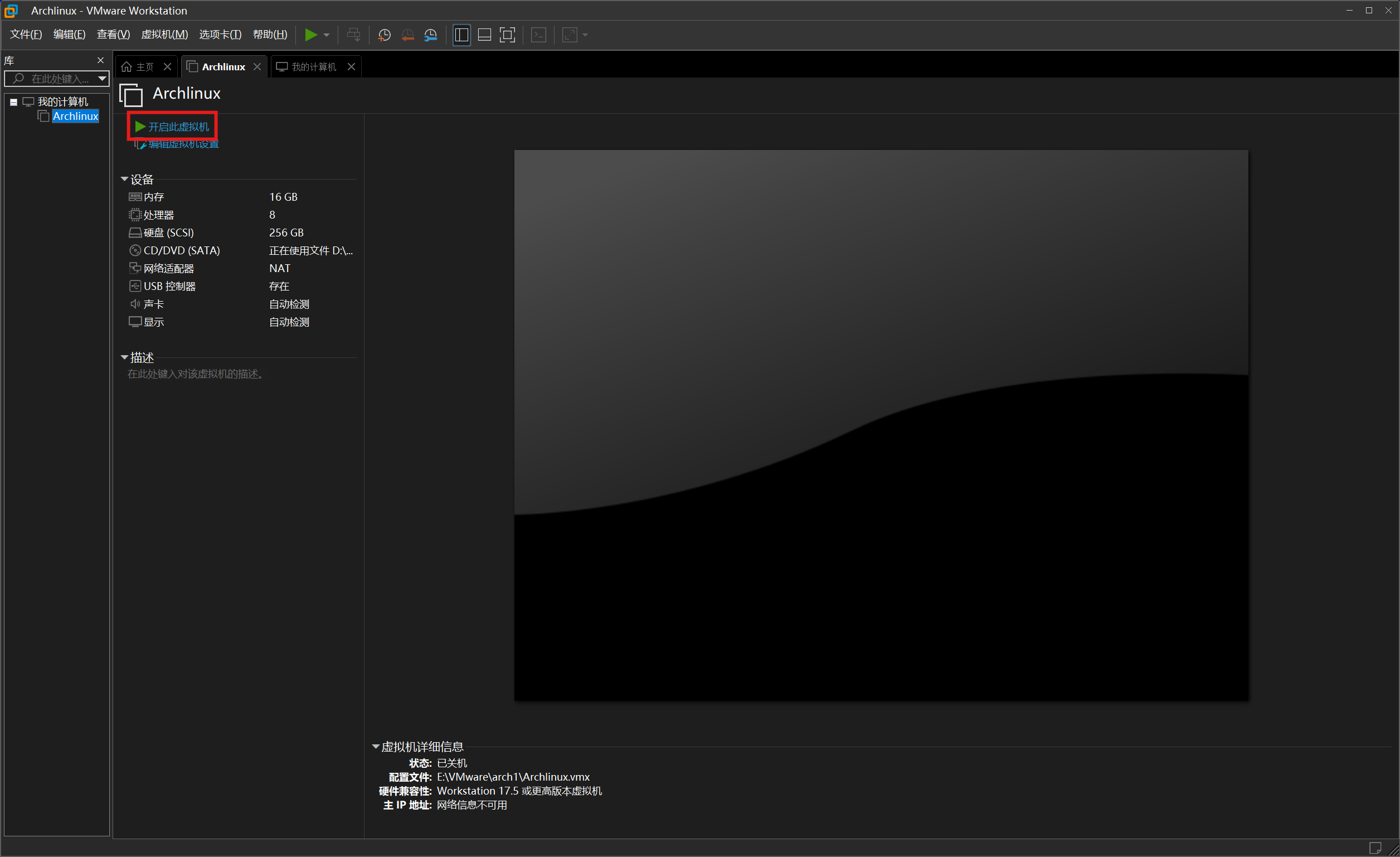This screenshot has height=857, width=1400.
Task: Click the network icon beside 网络适配器
Action: (x=135, y=268)
